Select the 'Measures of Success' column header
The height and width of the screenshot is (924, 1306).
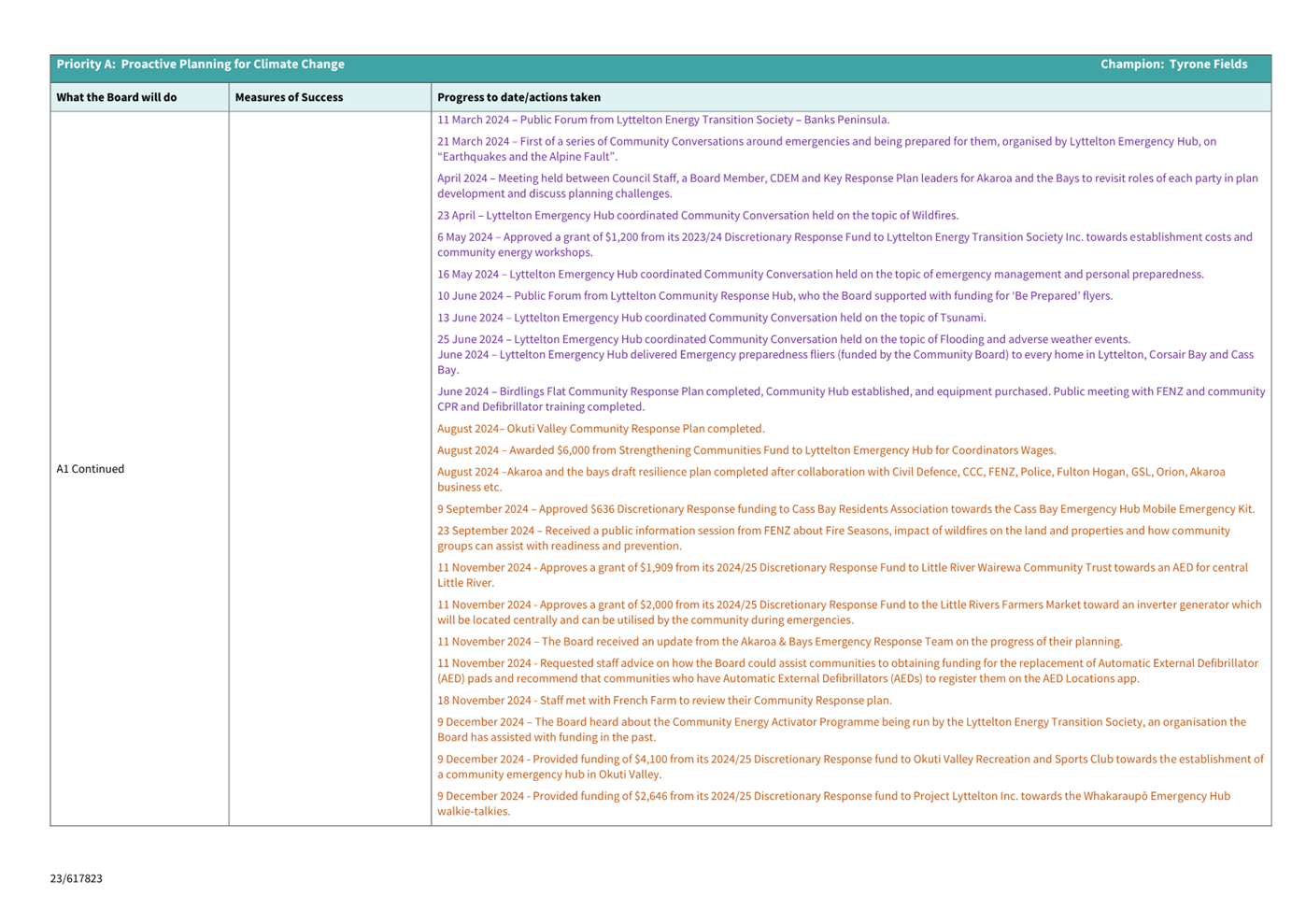[x=289, y=97]
